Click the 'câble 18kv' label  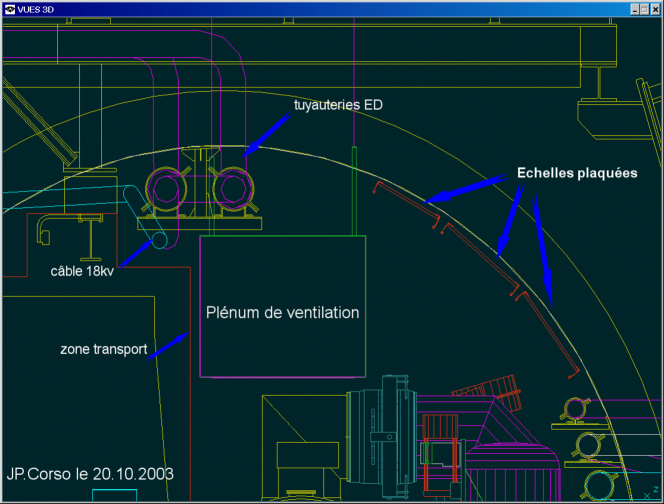click(82, 271)
